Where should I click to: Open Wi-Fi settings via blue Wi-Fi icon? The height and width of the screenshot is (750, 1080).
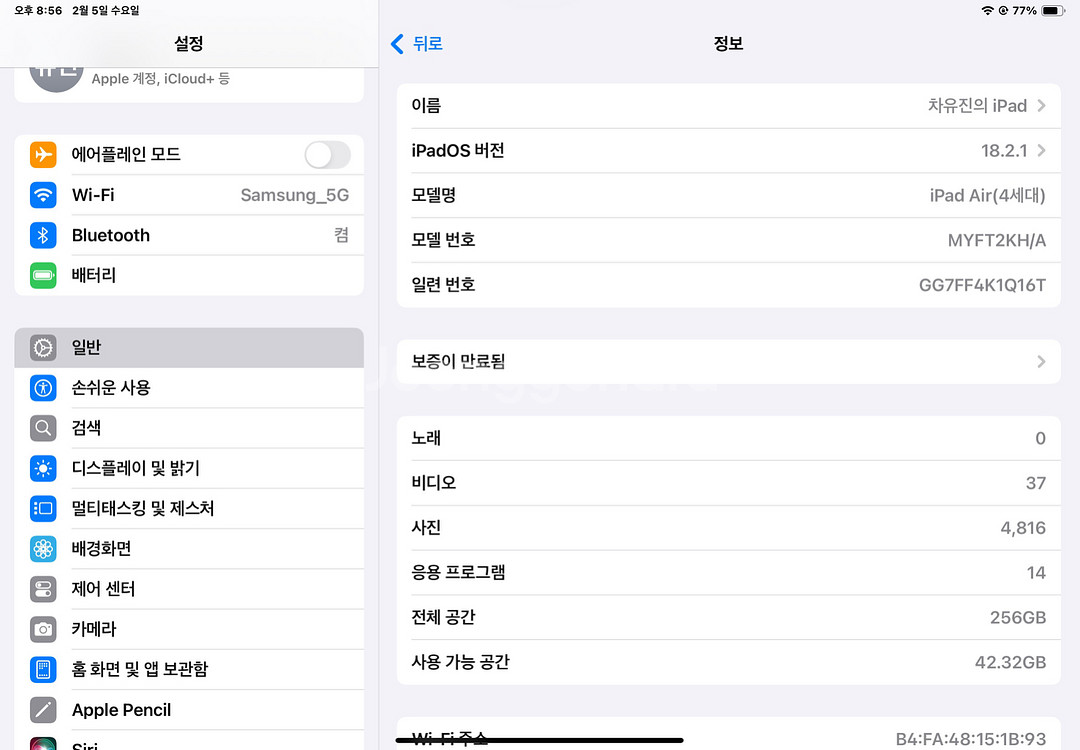pyautogui.click(x=43, y=195)
